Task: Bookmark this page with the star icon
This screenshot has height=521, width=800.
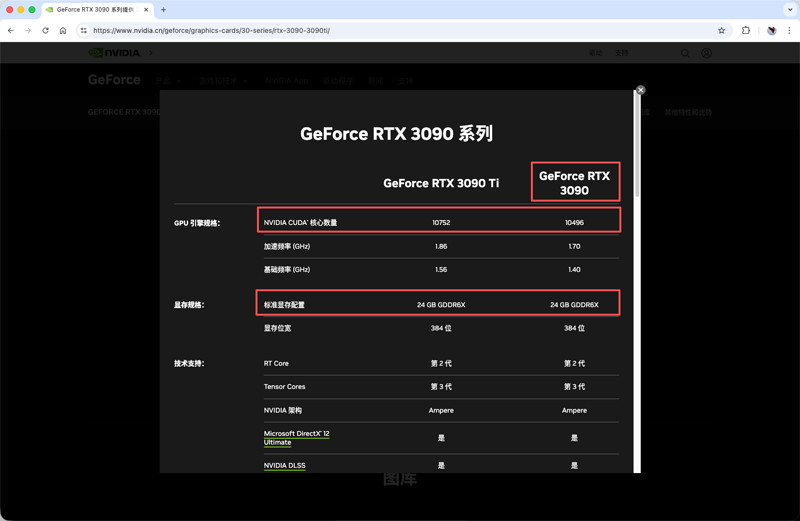Action: click(x=721, y=31)
